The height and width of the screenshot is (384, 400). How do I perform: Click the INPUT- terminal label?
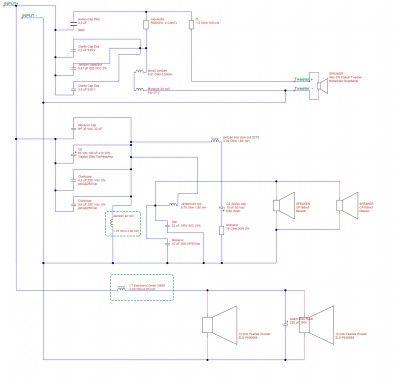[29, 16]
